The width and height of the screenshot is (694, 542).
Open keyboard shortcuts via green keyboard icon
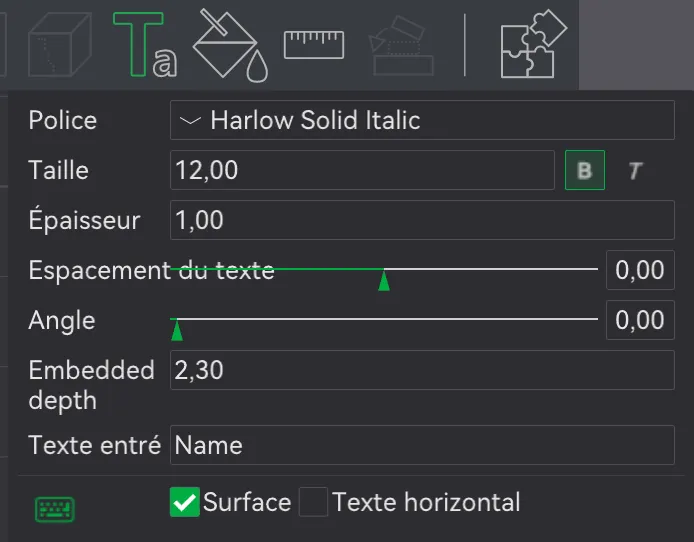tap(55, 509)
